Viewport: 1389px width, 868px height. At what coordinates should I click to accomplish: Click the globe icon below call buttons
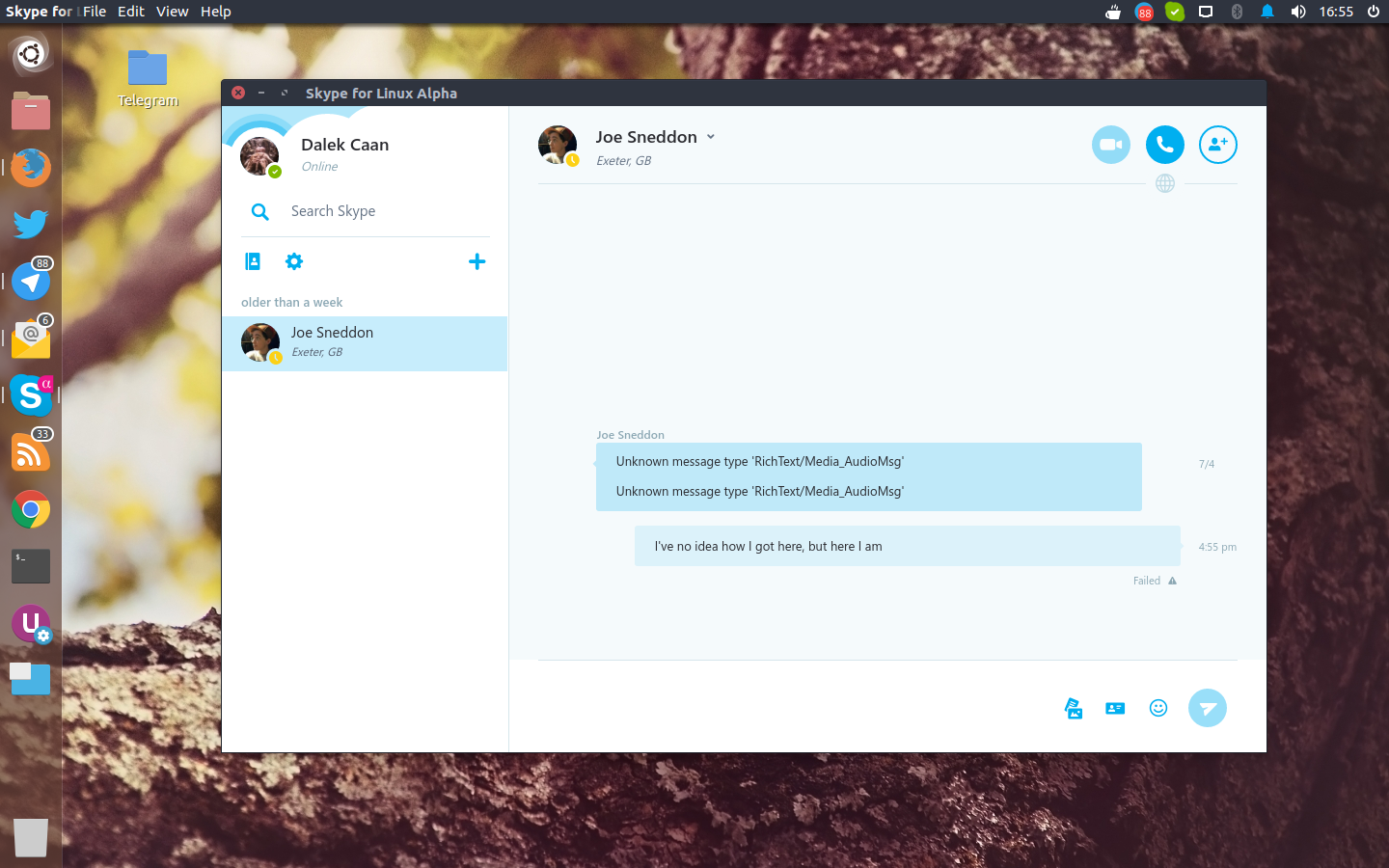tap(1165, 183)
